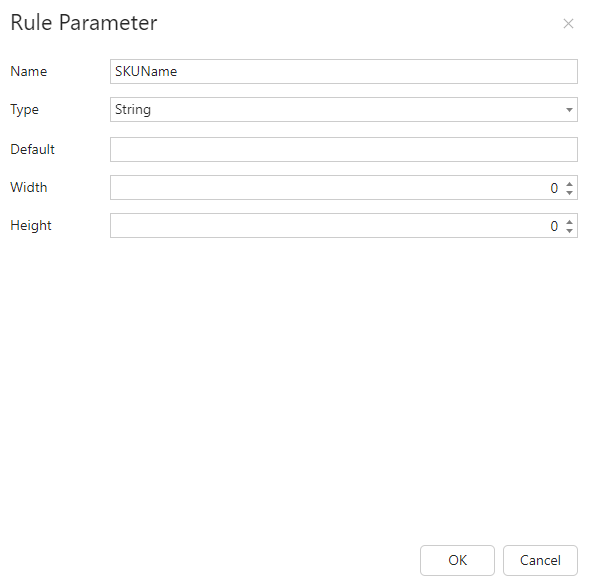Viewport: 589px width, 588px height.
Task: Click the Name field containing SKUName
Action: point(344,71)
